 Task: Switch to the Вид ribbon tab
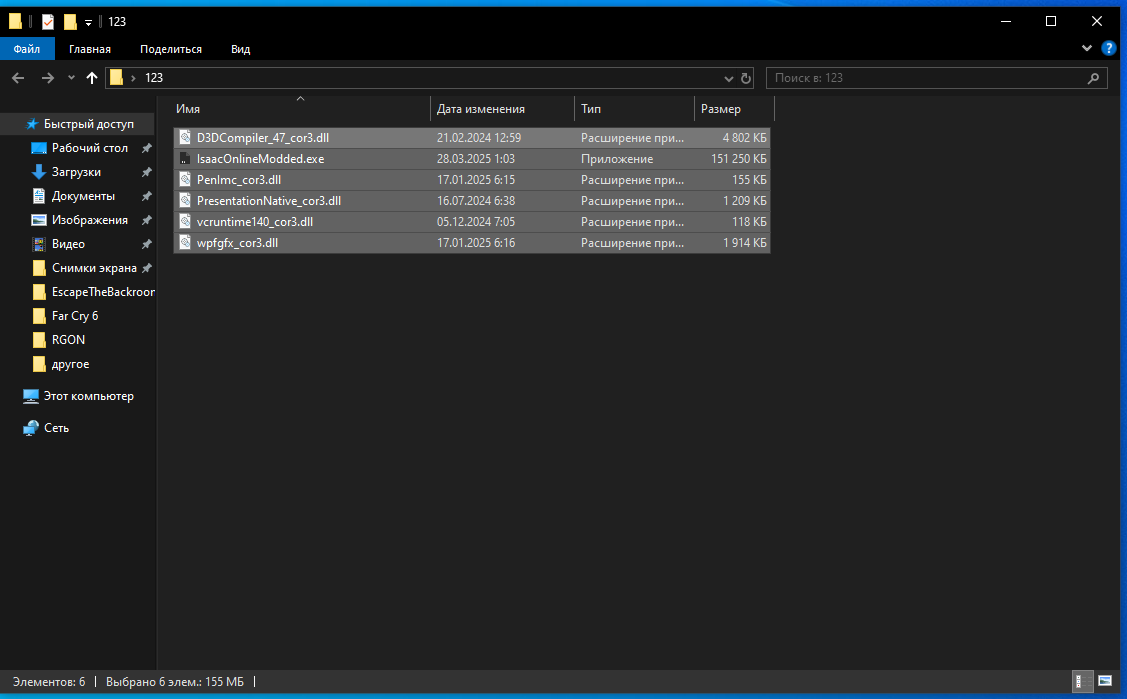240,49
